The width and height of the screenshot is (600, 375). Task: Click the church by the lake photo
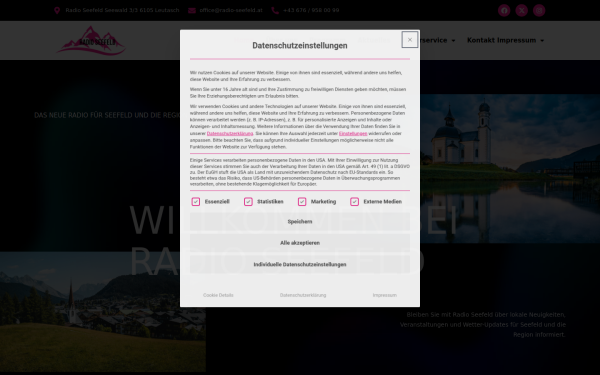point(510,168)
